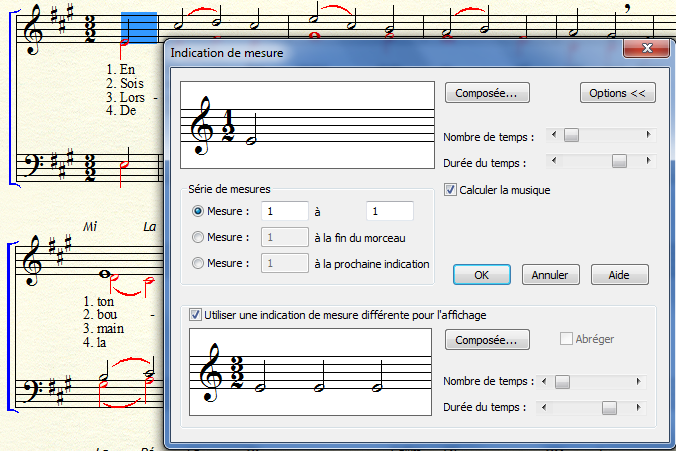This screenshot has height=451, width=676.
Task: Open the lower Composée... display button
Action: pyautogui.click(x=486, y=340)
